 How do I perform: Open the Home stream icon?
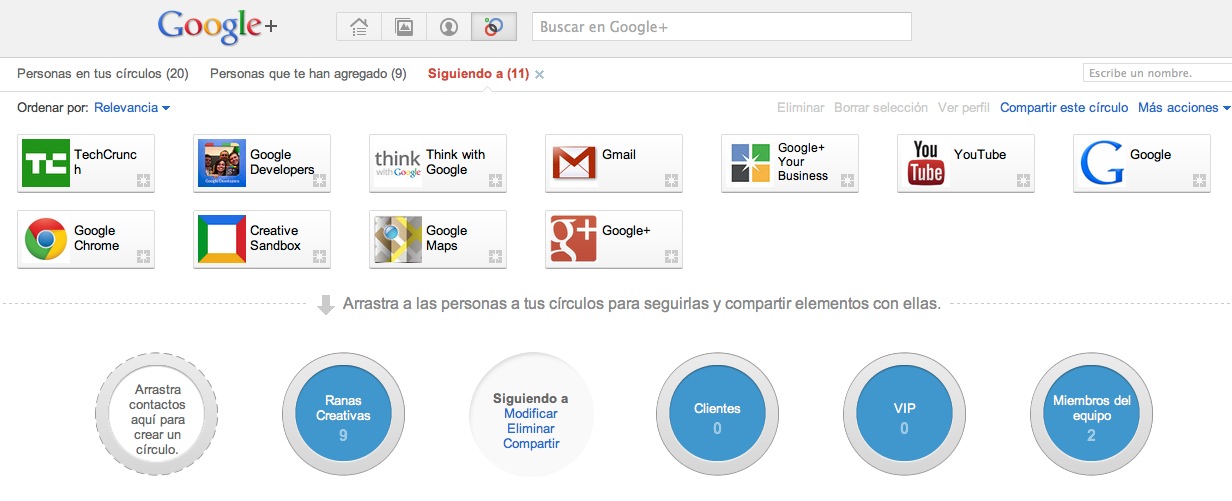[358, 27]
